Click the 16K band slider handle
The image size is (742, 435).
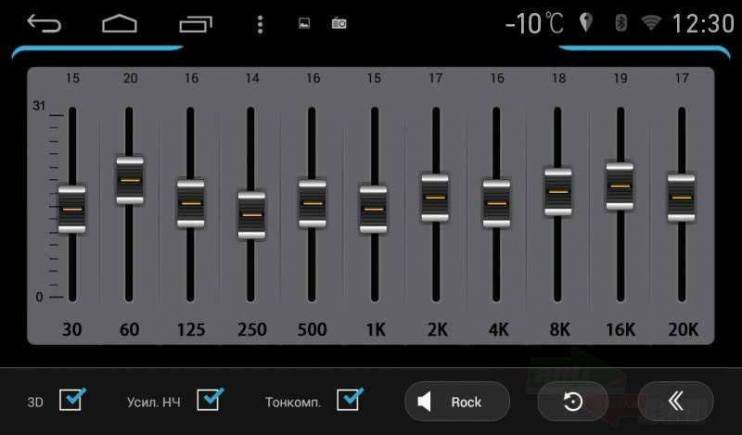tap(620, 186)
